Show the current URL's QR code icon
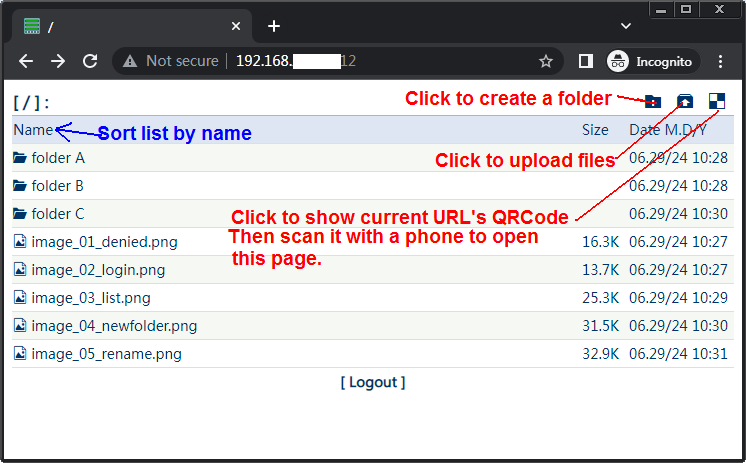The height and width of the screenshot is (463, 746). point(717,100)
